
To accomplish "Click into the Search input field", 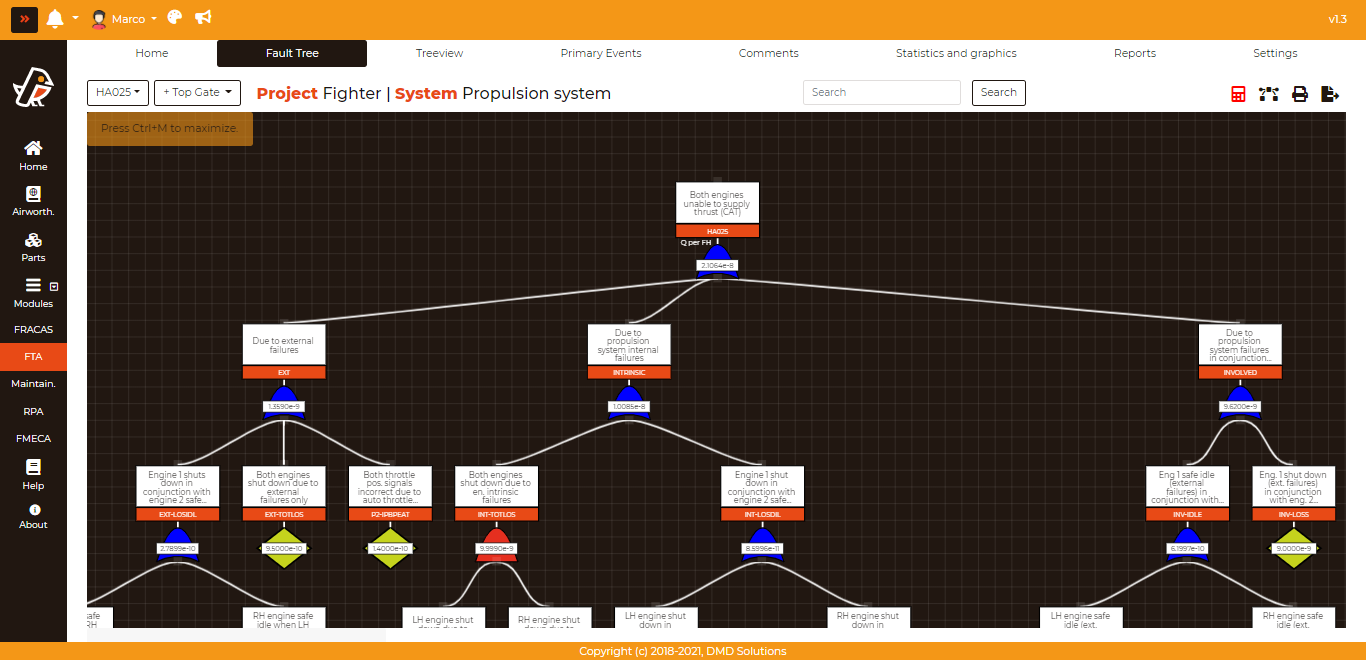I will (880, 93).
